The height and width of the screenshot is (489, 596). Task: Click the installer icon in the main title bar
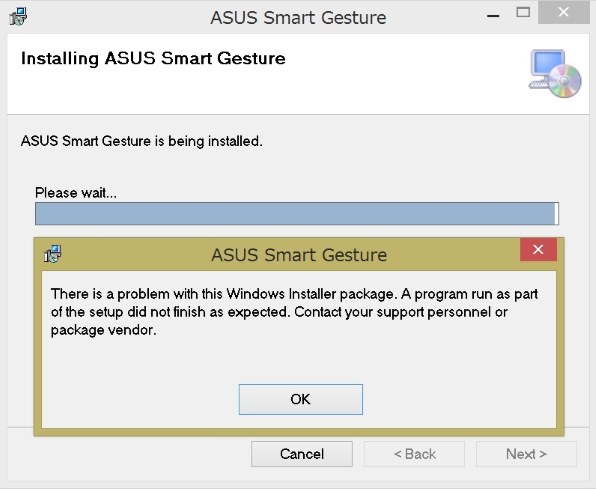(18, 16)
